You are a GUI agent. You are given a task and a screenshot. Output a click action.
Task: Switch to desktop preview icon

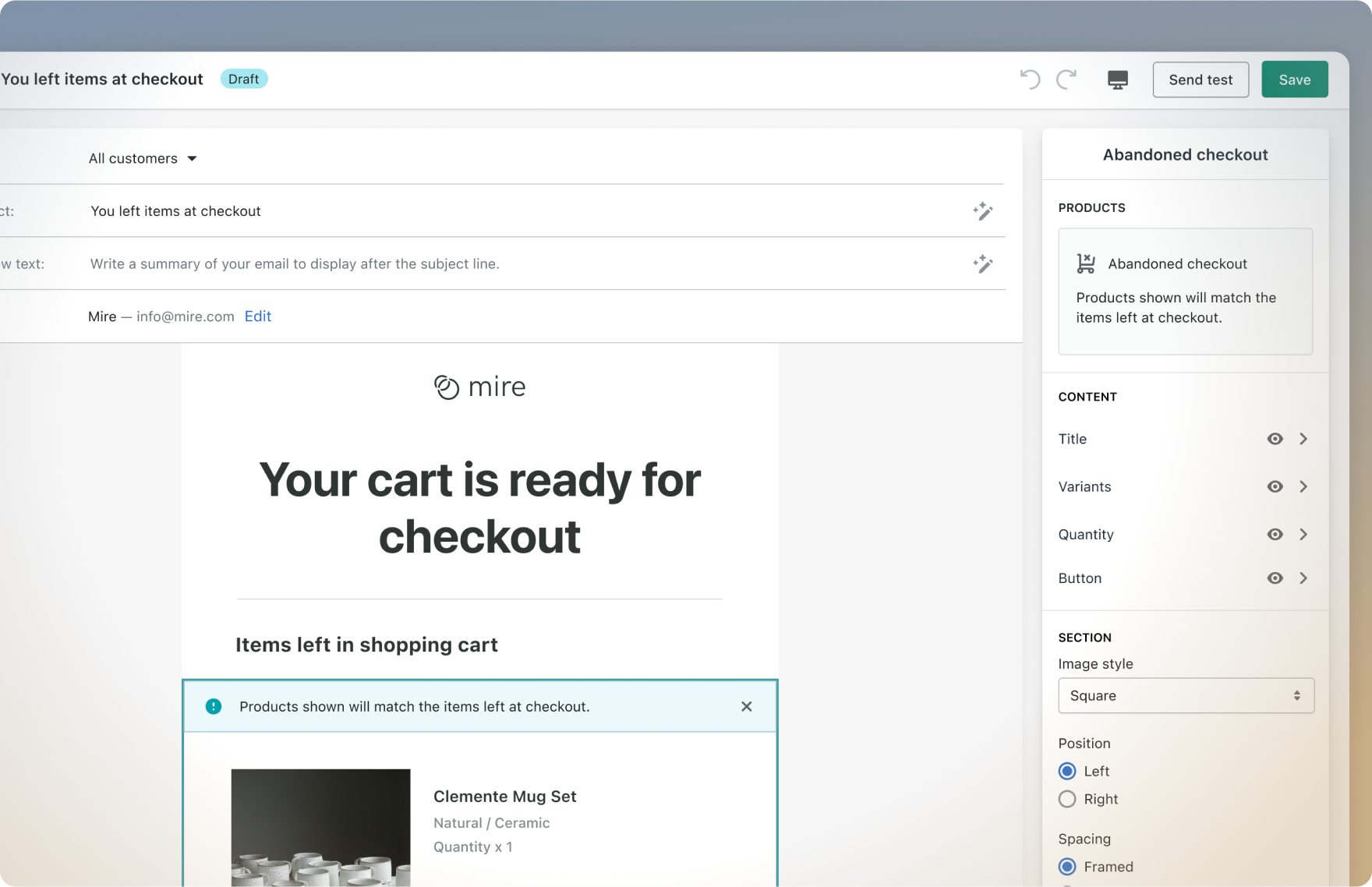(1117, 80)
